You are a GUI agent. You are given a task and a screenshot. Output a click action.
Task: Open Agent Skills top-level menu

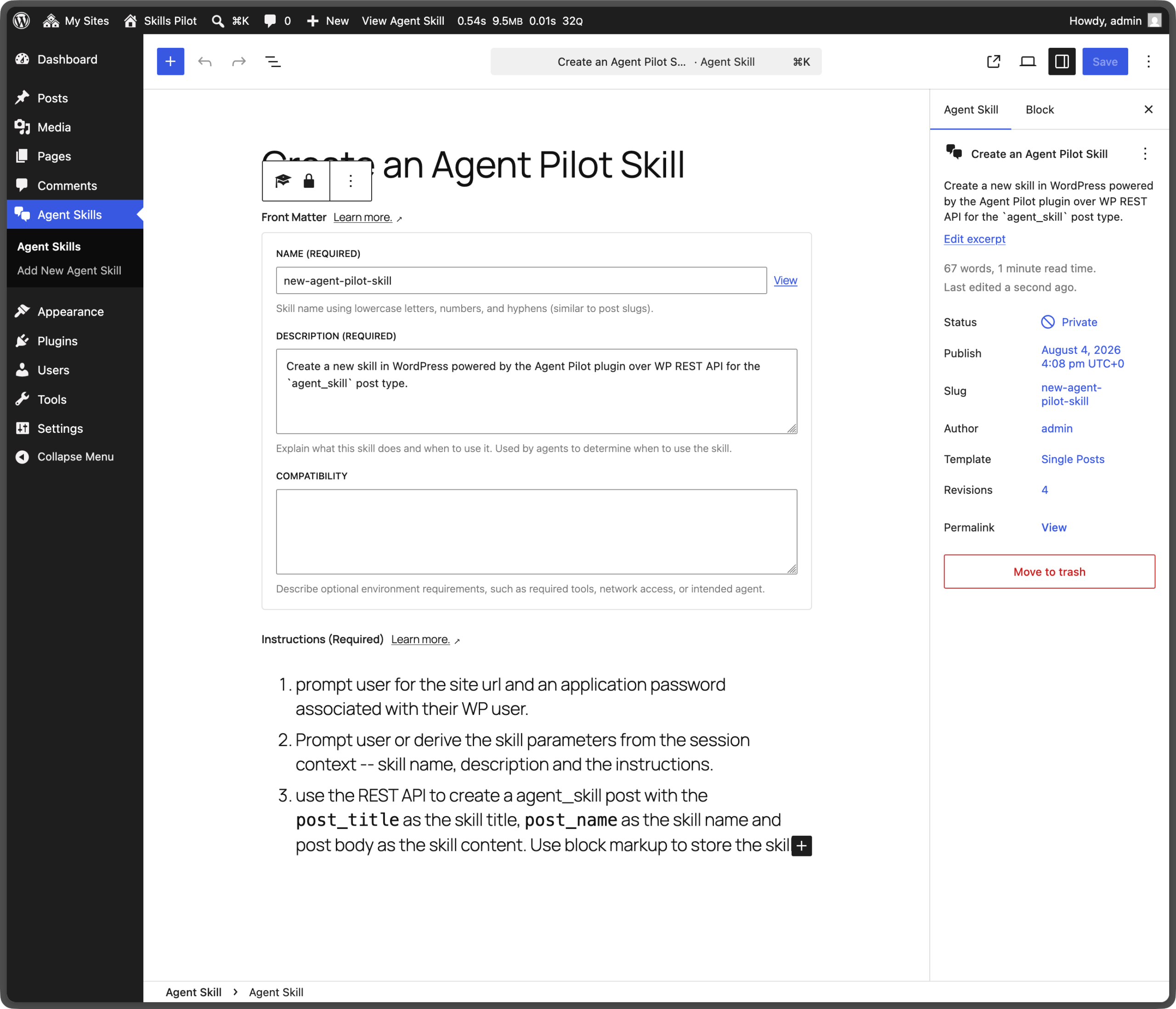[75, 214]
